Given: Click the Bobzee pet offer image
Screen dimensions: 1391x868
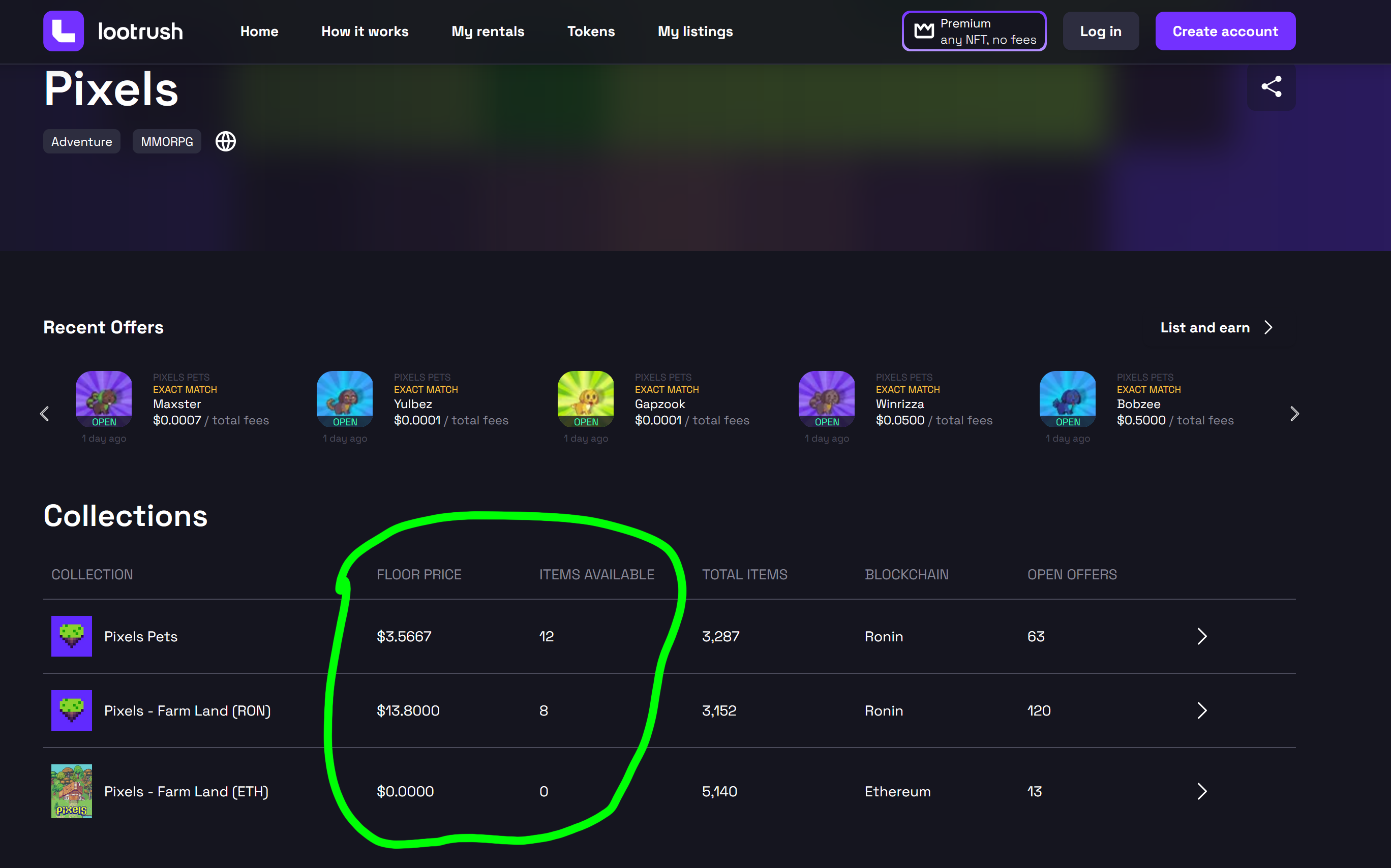Looking at the screenshot, I should point(1067,398).
